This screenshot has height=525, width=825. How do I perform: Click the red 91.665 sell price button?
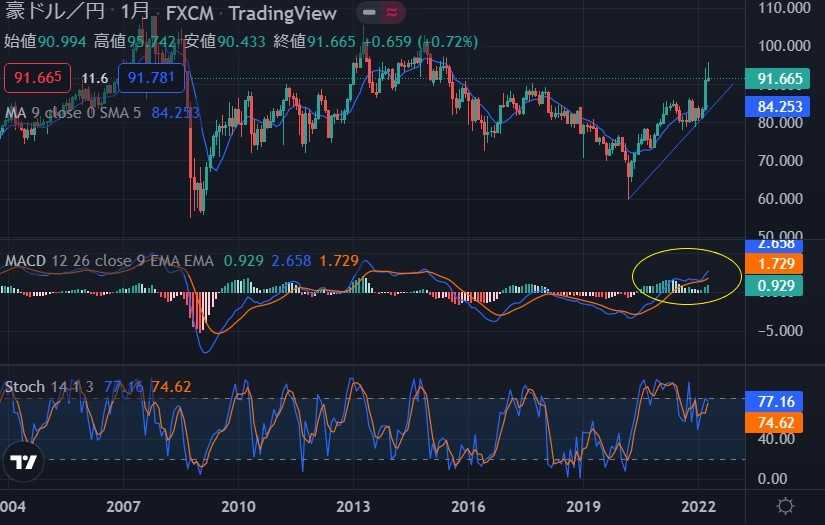[37, 78]
